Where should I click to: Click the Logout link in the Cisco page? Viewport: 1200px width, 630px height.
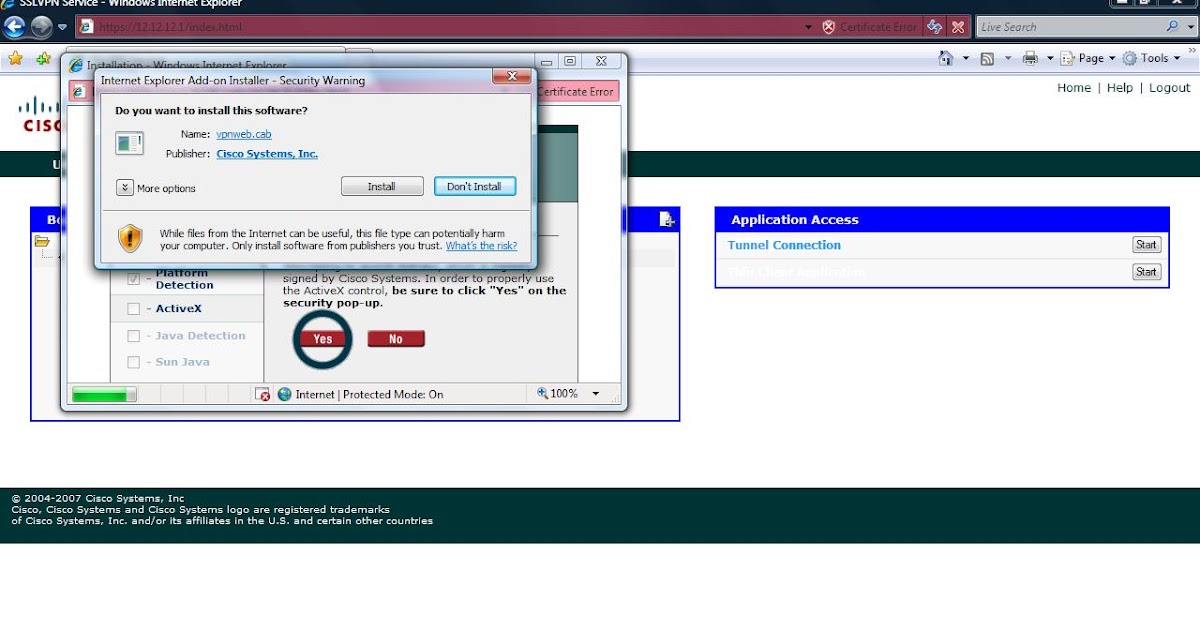point(1169,88)
